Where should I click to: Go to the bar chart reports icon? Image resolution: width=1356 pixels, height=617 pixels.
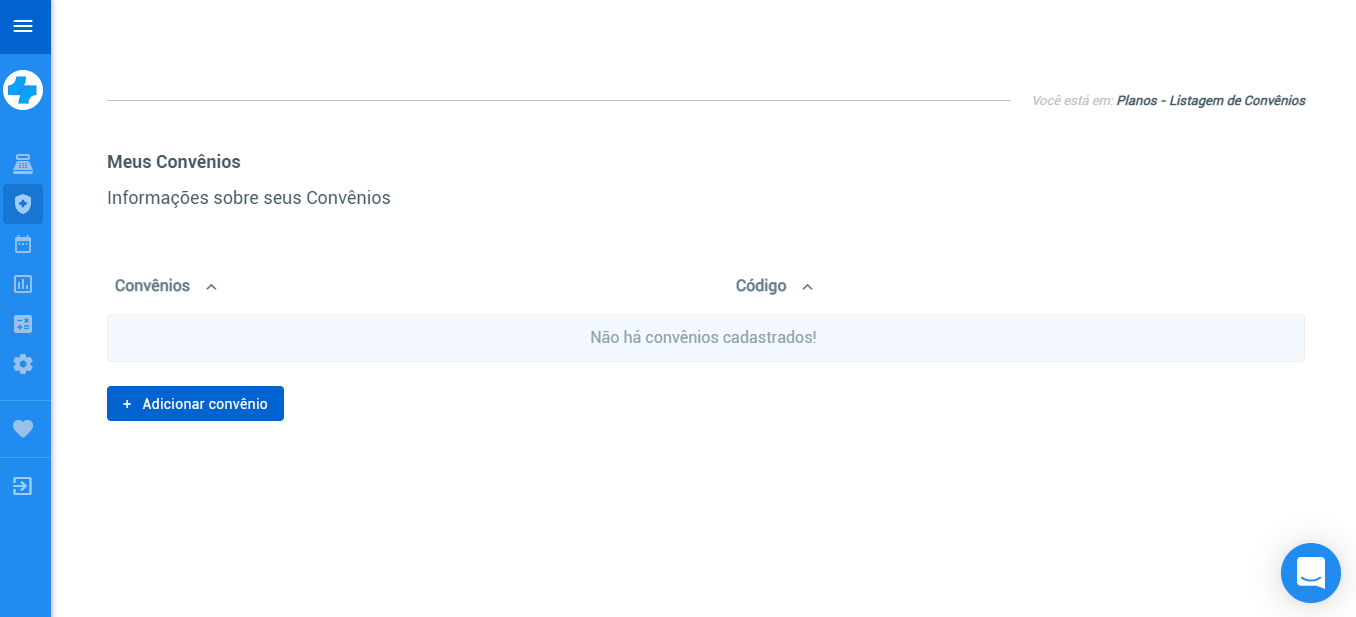23,284
